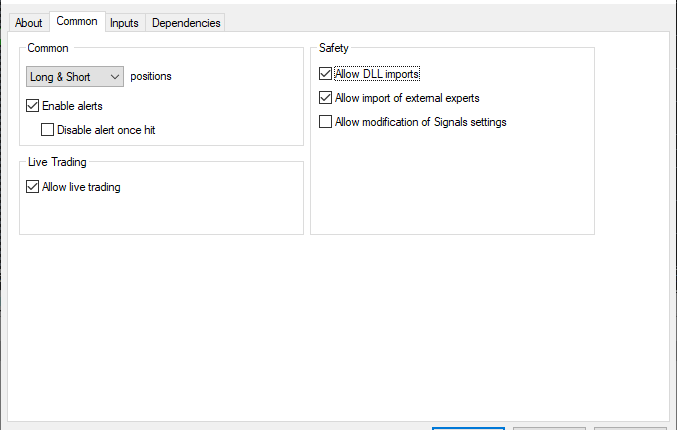Click the Common group box title
Viewport: 677px width, 430px height.
point(48,47)
